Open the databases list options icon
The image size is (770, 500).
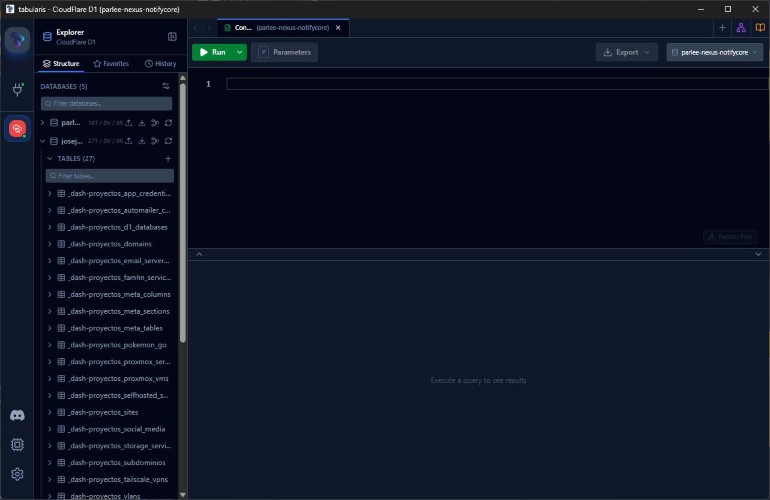166,86
